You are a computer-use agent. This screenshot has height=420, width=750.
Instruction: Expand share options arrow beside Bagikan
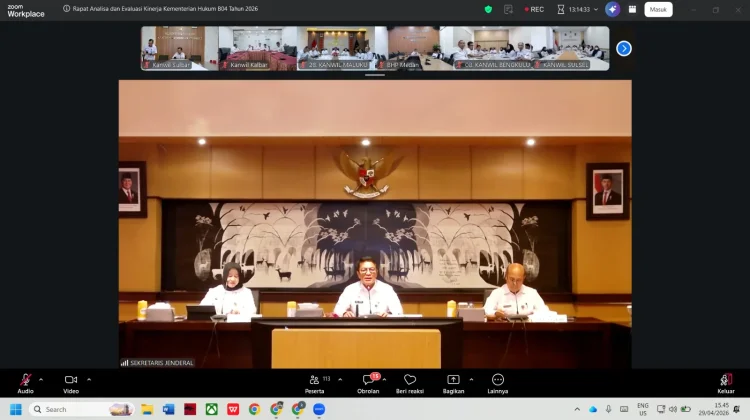(x=471, y=380)
